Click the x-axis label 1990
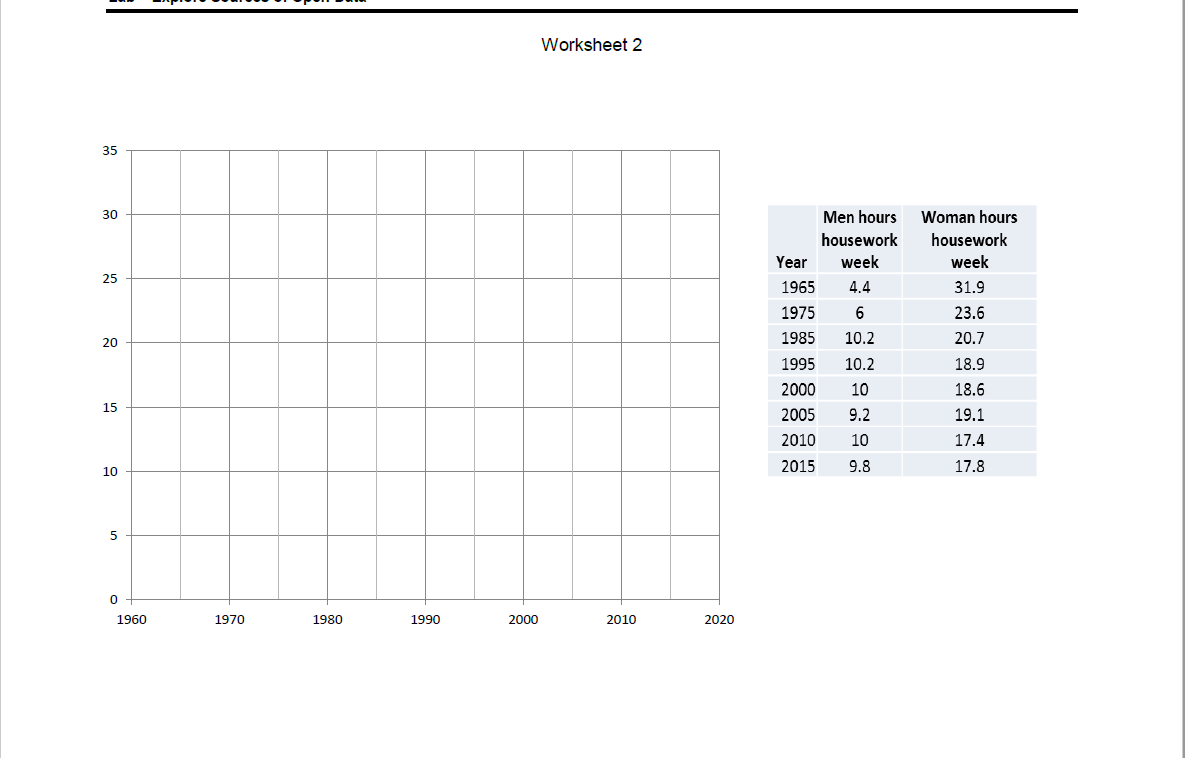1185x758 pixels. pyautogui.click(x=425, y=620)
